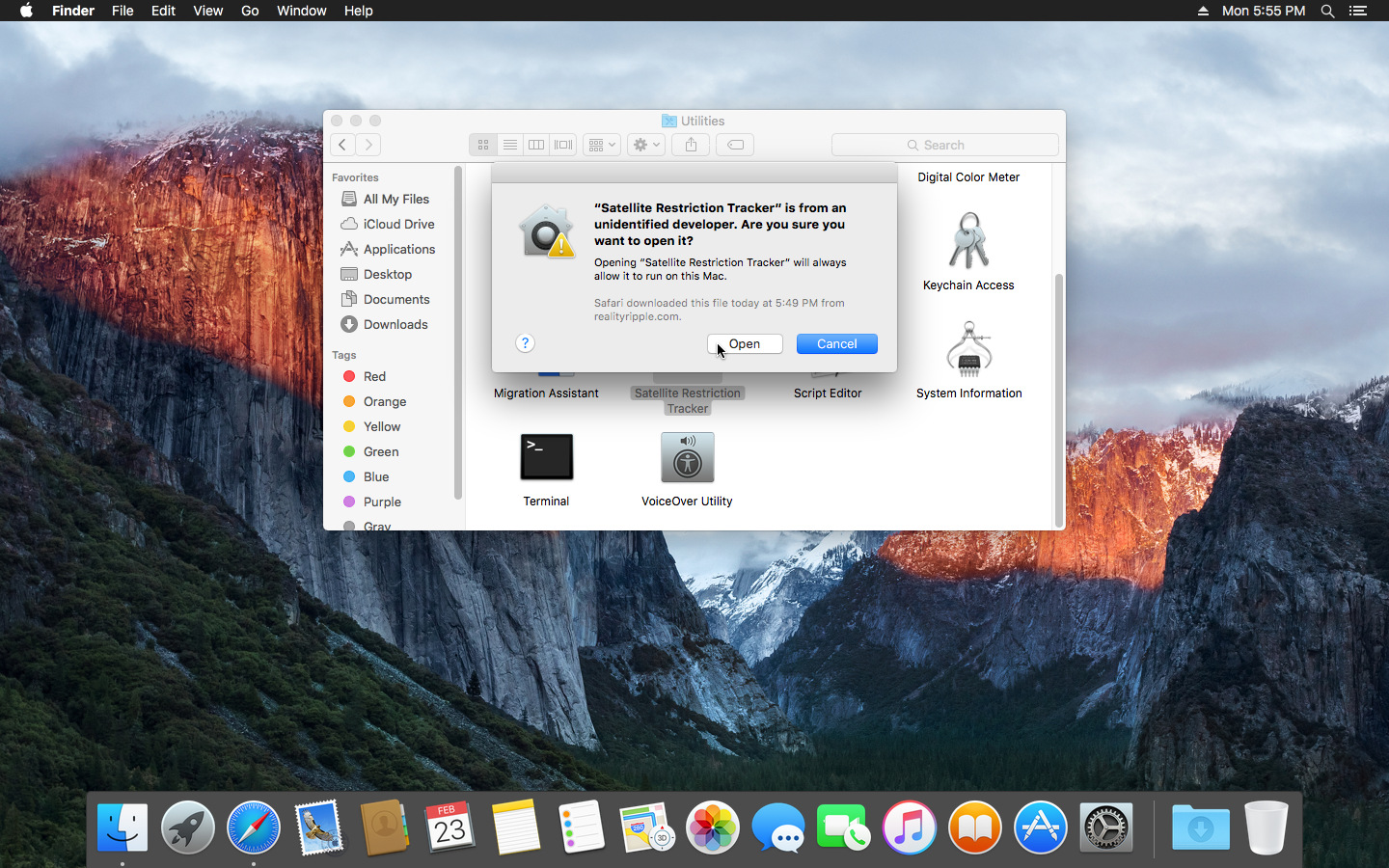Open the App Store from the Dock

point(1040,827)
